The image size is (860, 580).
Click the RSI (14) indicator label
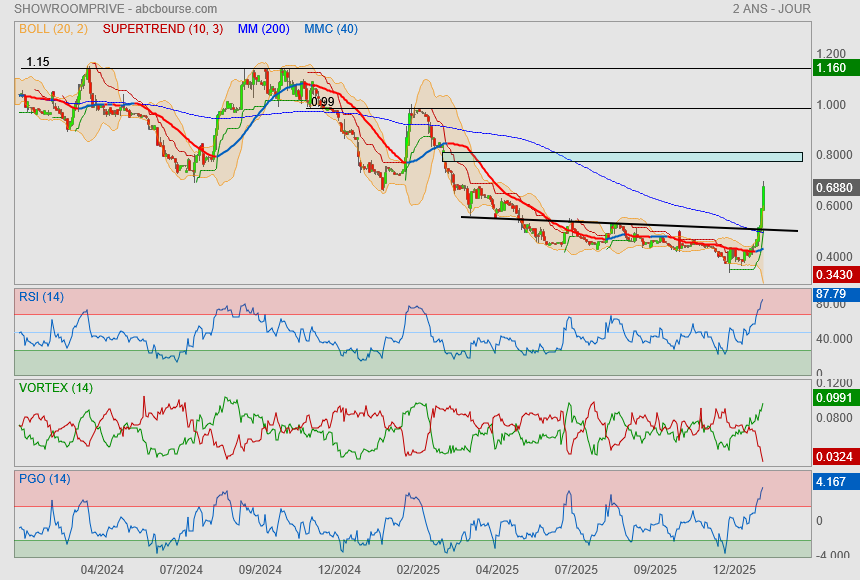coord(42,296)
